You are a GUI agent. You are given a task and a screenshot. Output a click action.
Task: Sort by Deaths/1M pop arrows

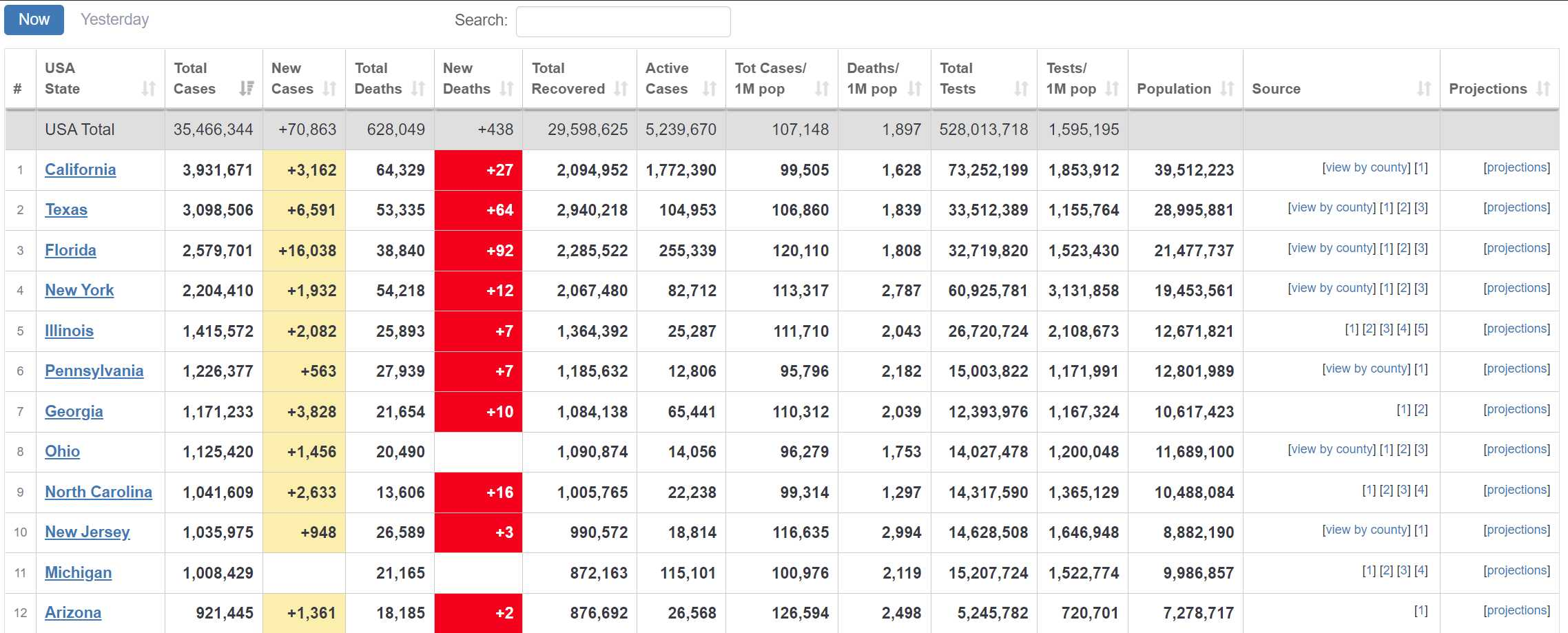915,88
